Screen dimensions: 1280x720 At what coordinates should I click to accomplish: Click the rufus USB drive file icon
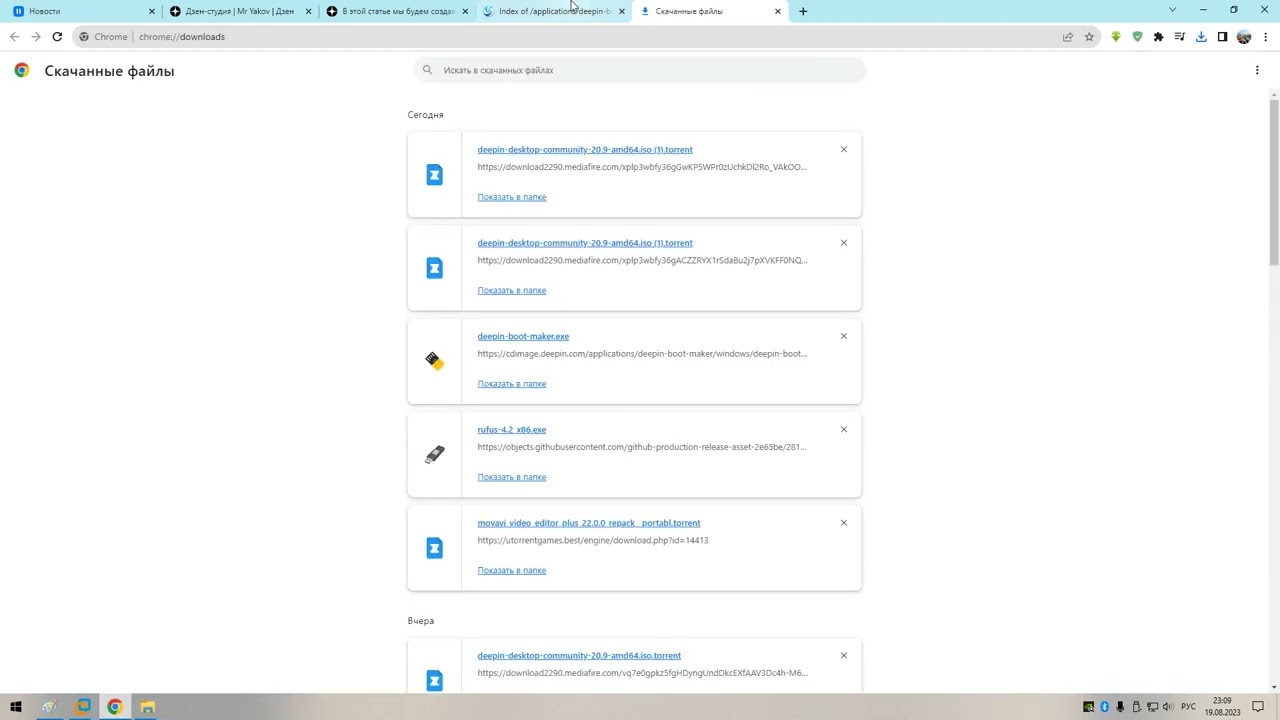434,455
